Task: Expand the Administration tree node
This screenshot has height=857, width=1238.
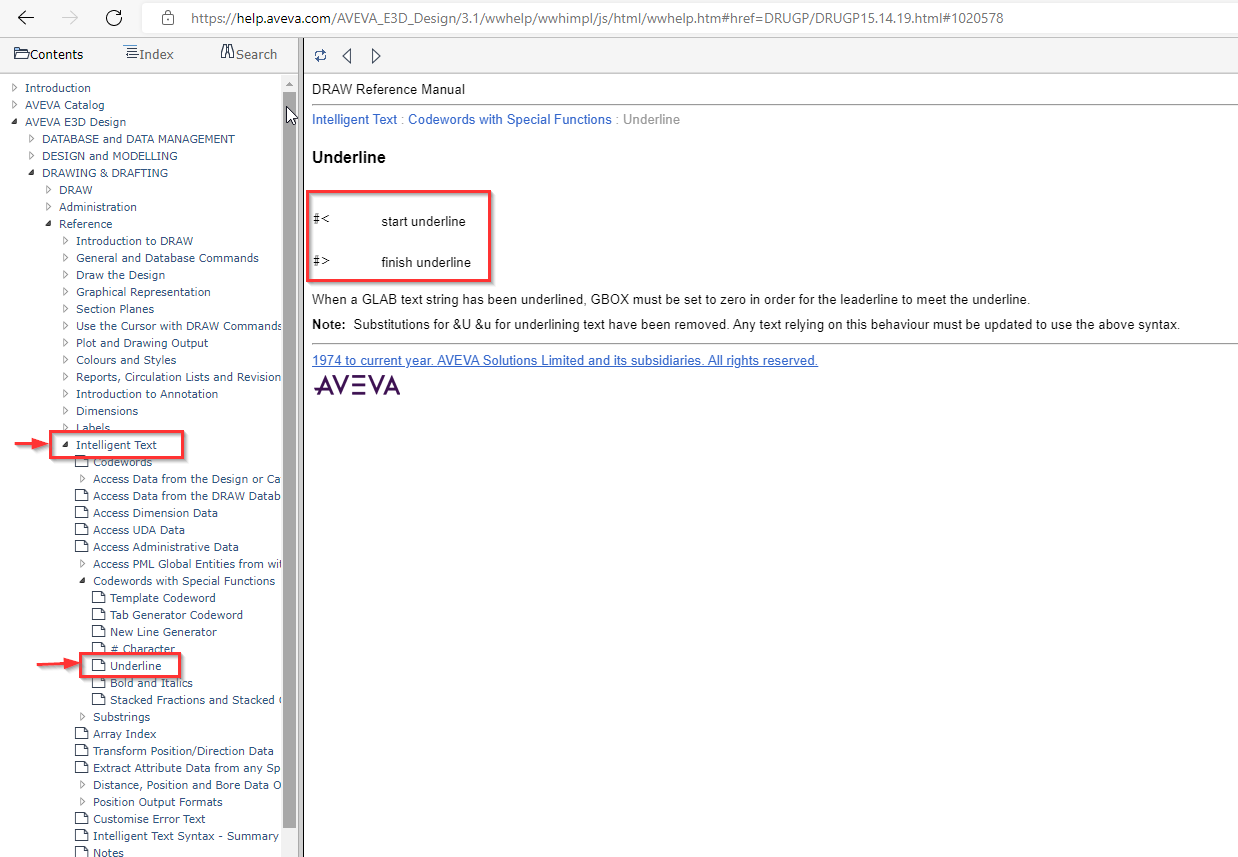Action: (x=49, y=207)
